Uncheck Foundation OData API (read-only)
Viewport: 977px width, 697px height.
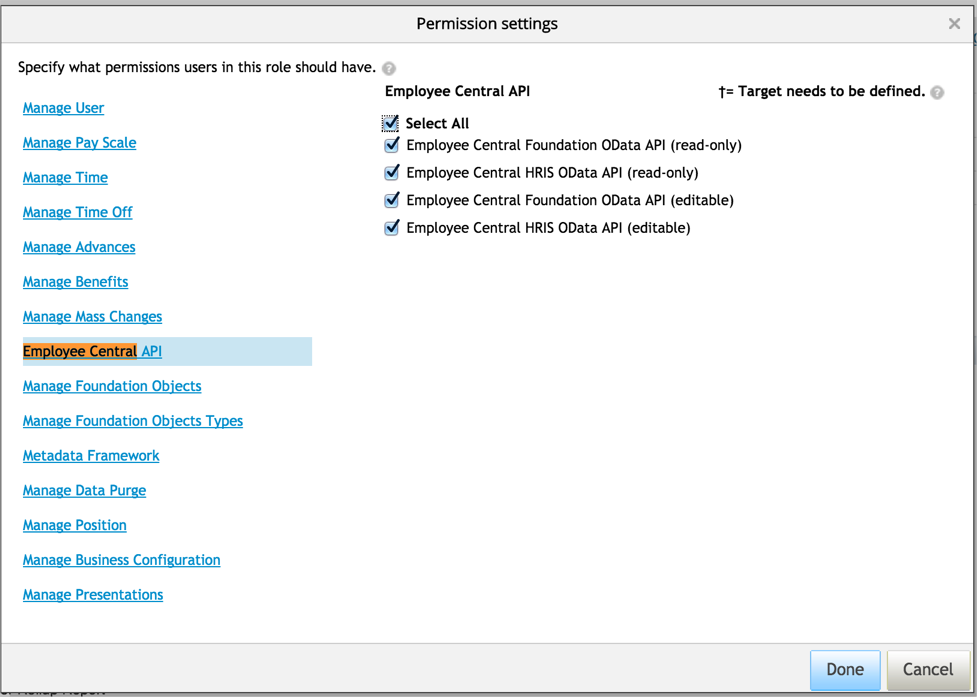point(392,145)
